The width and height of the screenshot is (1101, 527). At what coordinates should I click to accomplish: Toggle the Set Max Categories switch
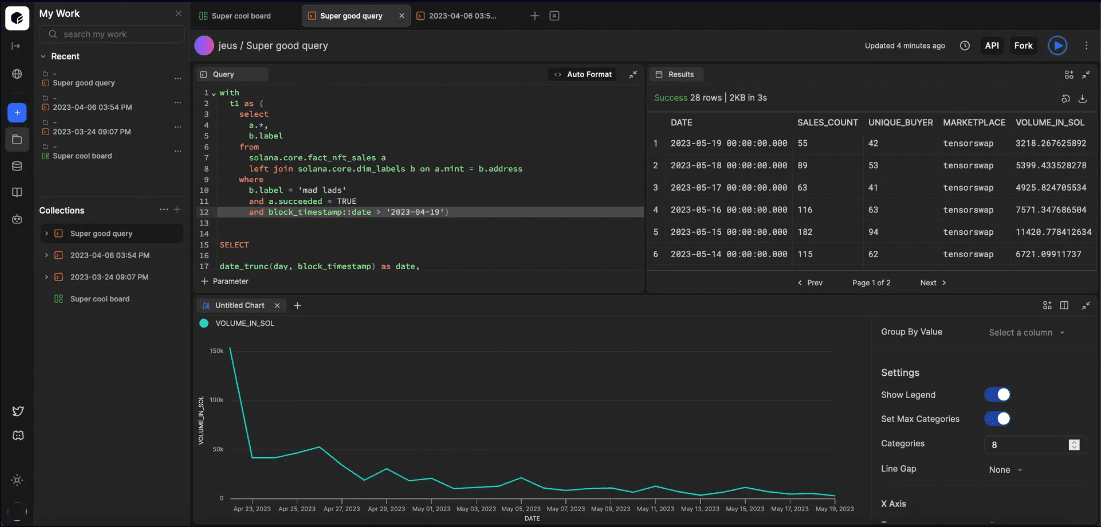coord(997,419)
